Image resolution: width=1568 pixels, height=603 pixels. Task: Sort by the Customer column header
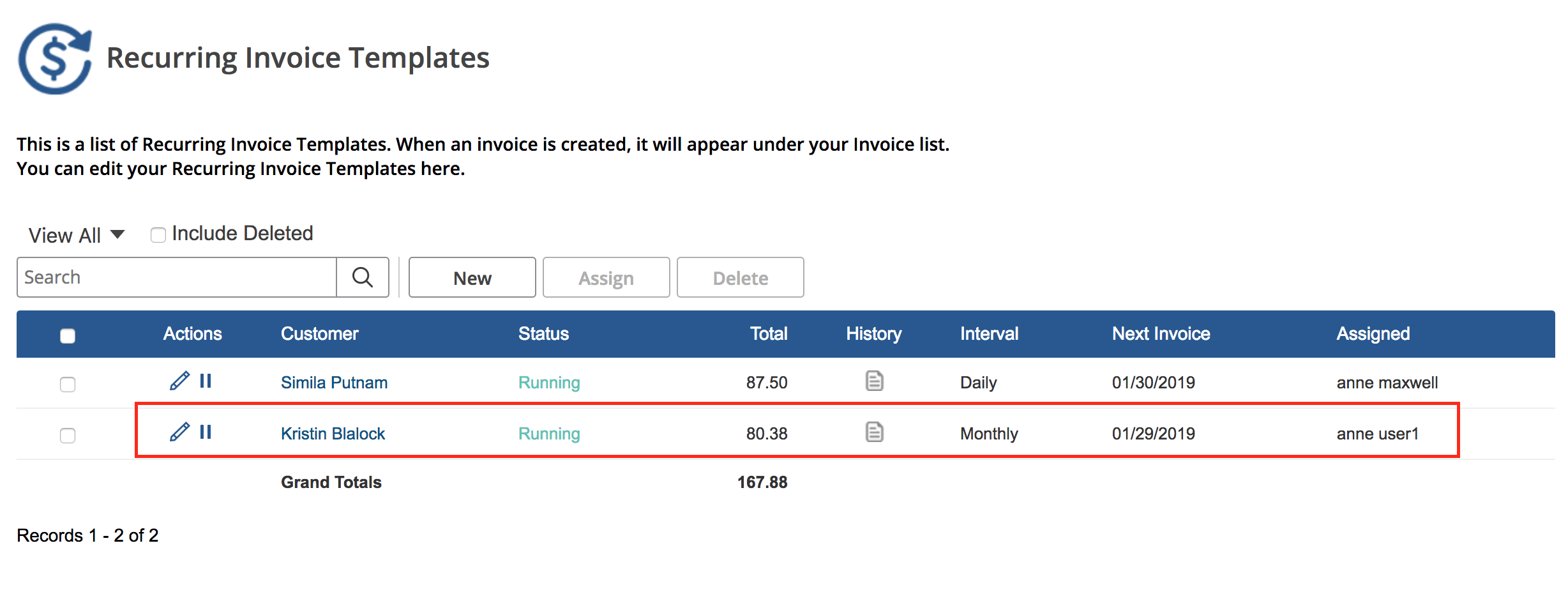319,333
